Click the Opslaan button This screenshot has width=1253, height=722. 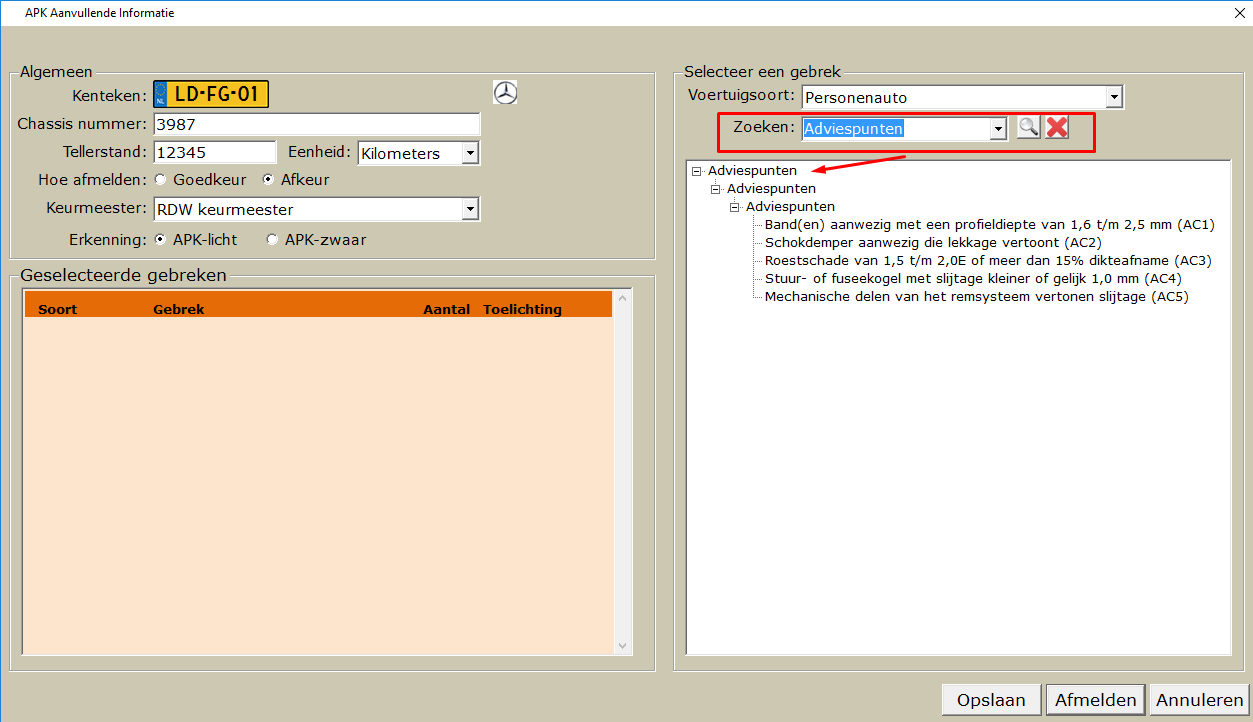click(991, 700)
